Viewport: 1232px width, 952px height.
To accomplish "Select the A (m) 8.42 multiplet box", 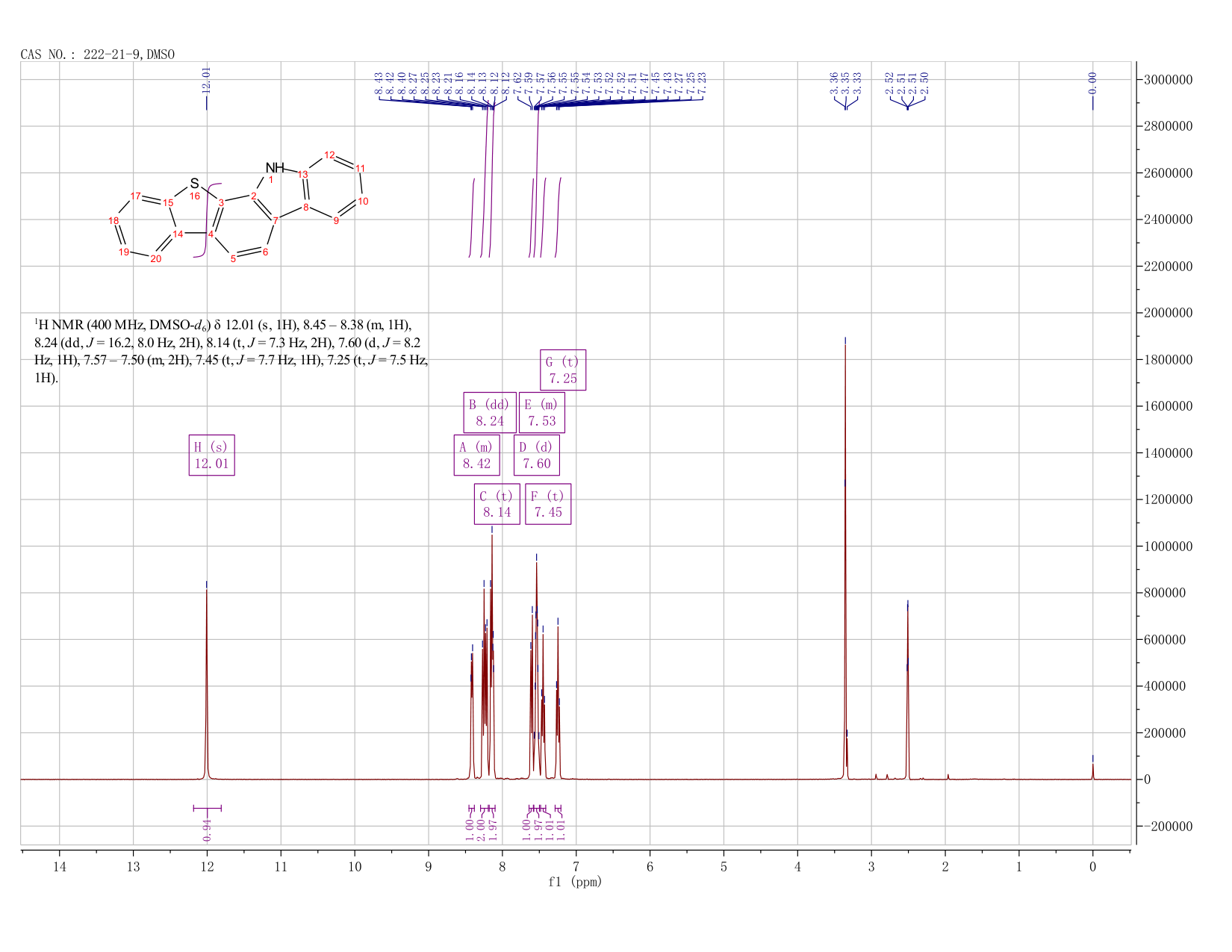I will (476, 455).
